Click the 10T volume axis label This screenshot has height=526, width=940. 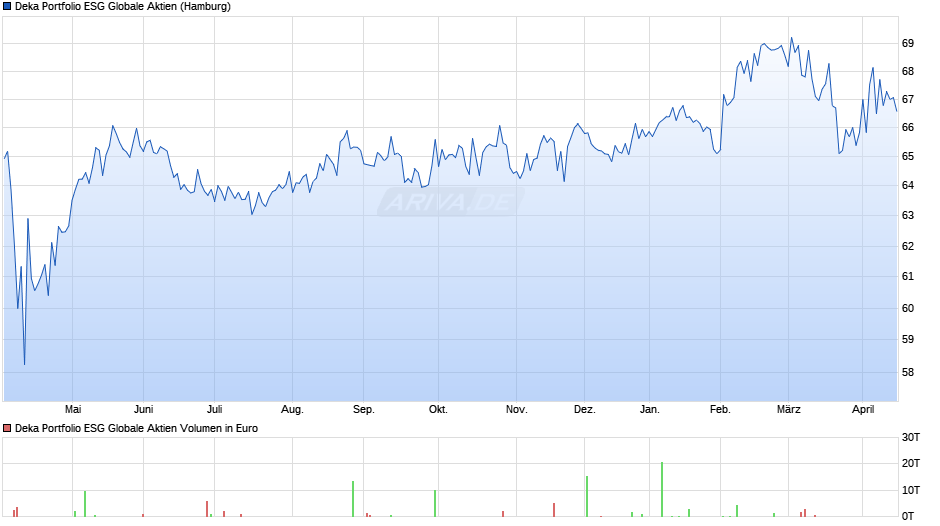(x=911, y=490)
